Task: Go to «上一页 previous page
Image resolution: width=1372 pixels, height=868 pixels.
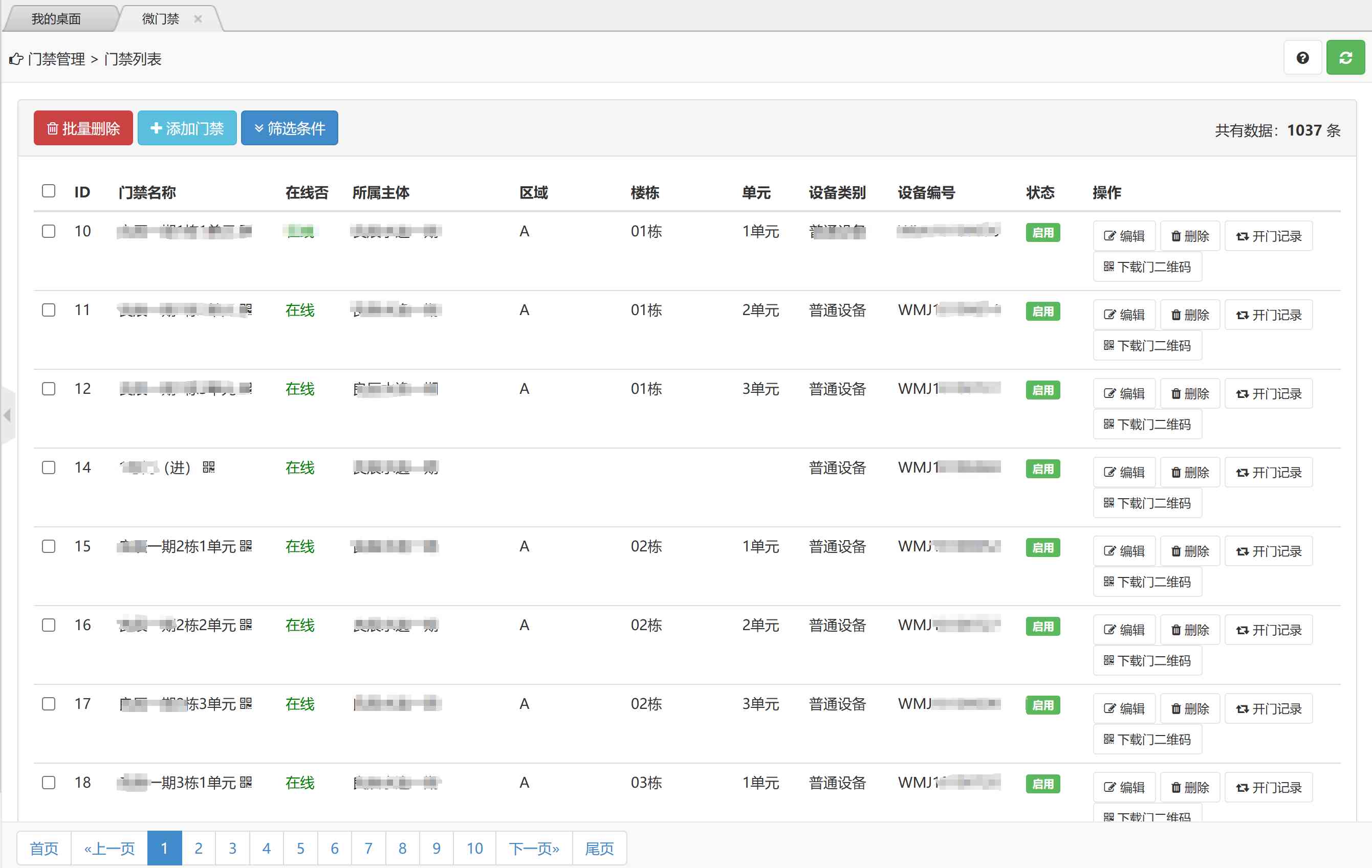Action: click(110, 848)
